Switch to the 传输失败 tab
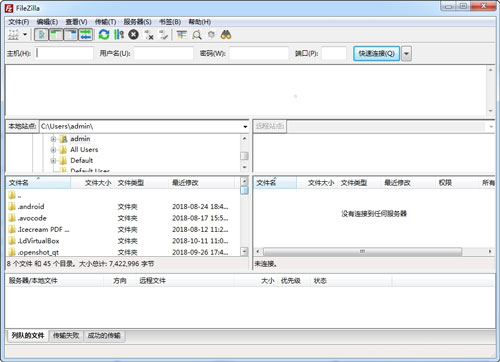This screenshot has height=362, width=500. [x=66, y=335]
